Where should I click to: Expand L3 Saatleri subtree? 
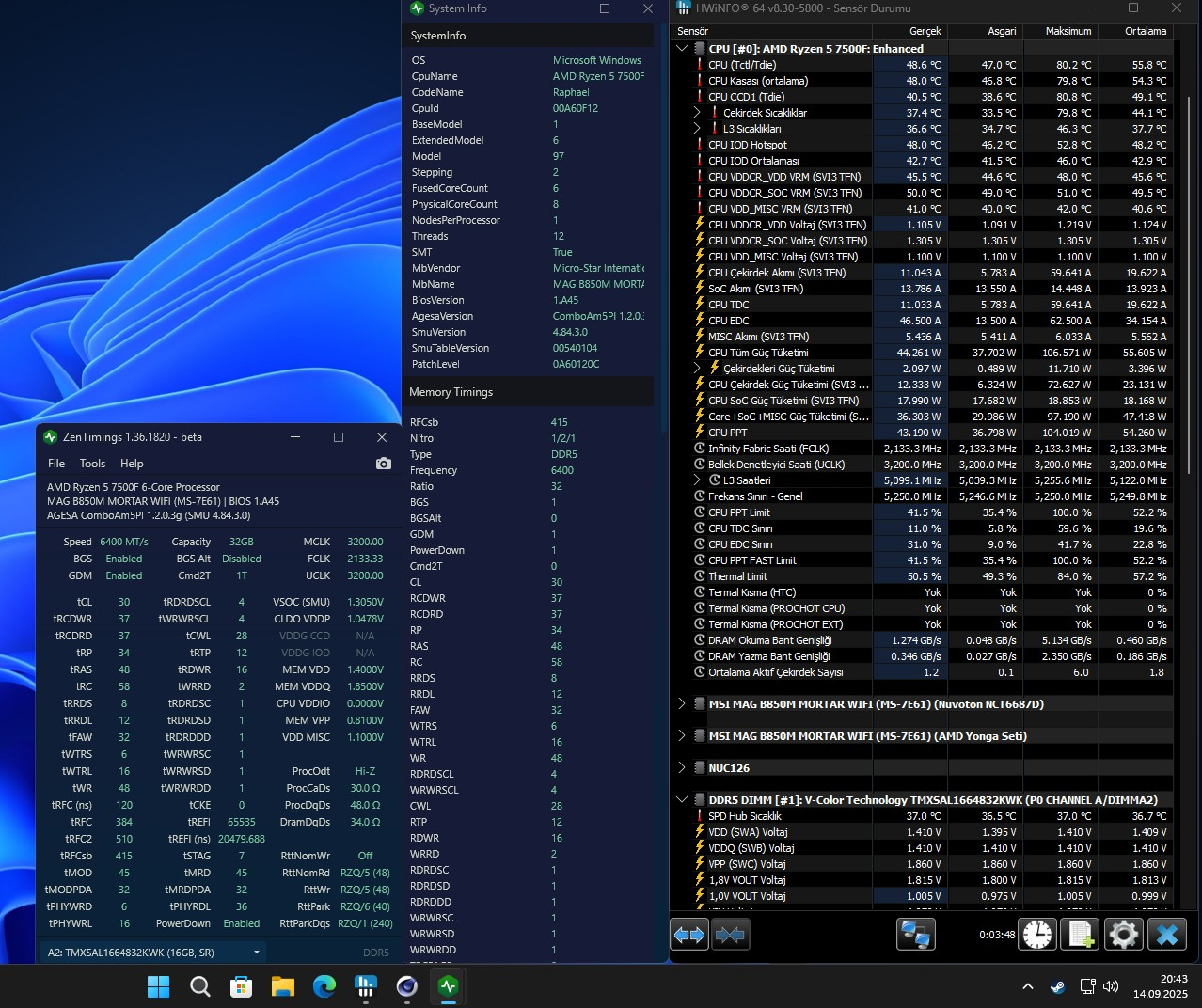point(697,480)
